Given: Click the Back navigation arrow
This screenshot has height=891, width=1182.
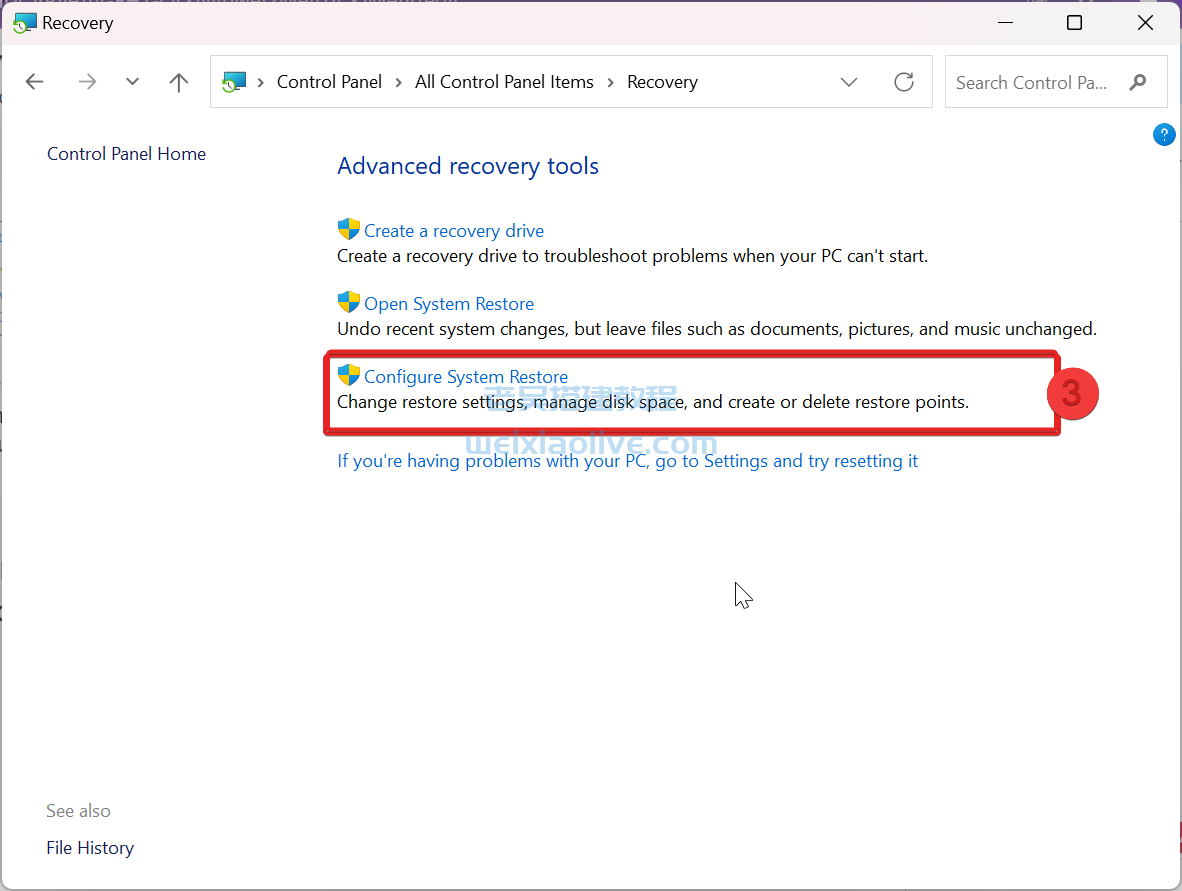Looking at the screenshot, I should click(34, 82).
